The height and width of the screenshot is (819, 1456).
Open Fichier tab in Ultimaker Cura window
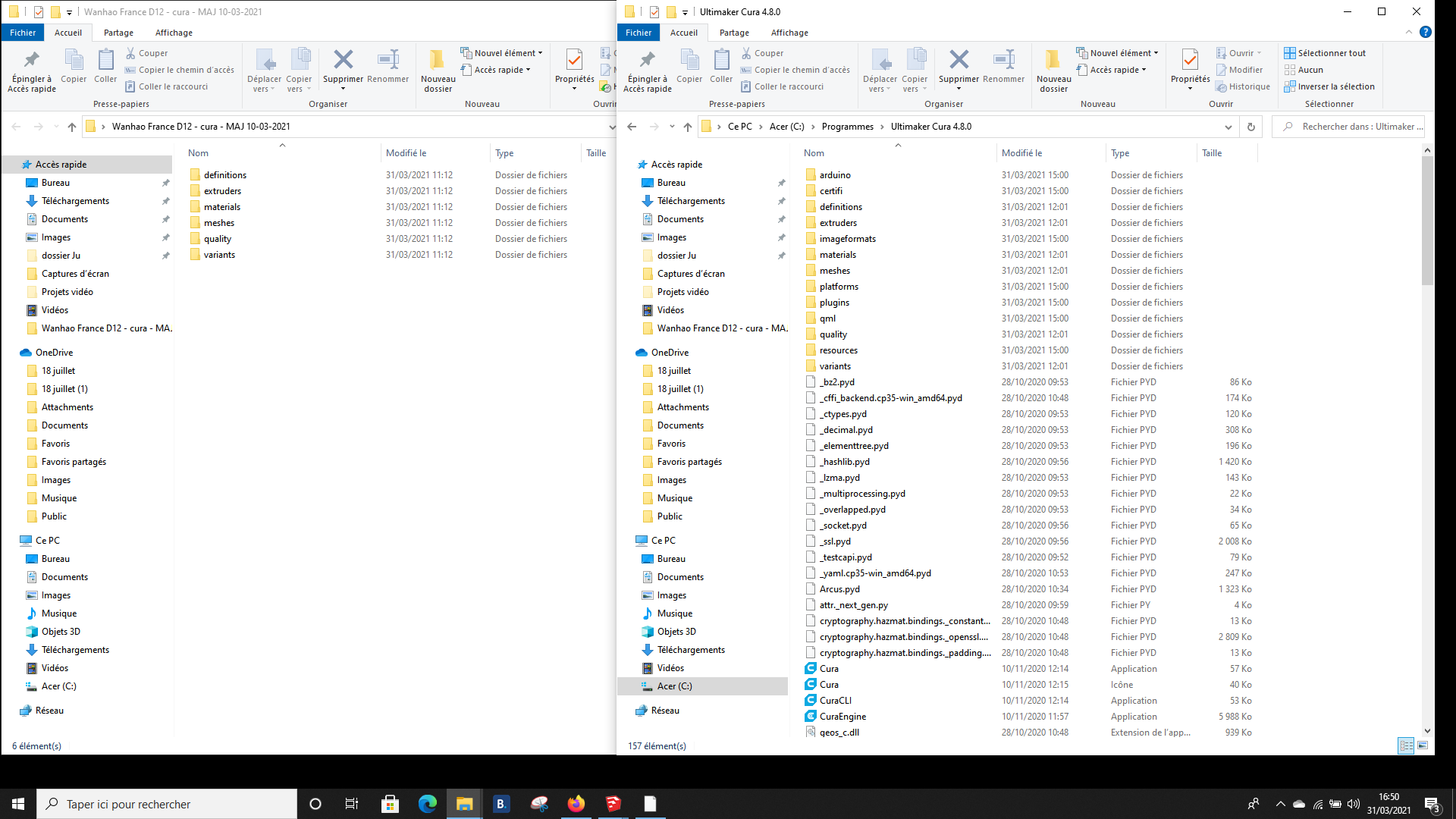[639, 33]
